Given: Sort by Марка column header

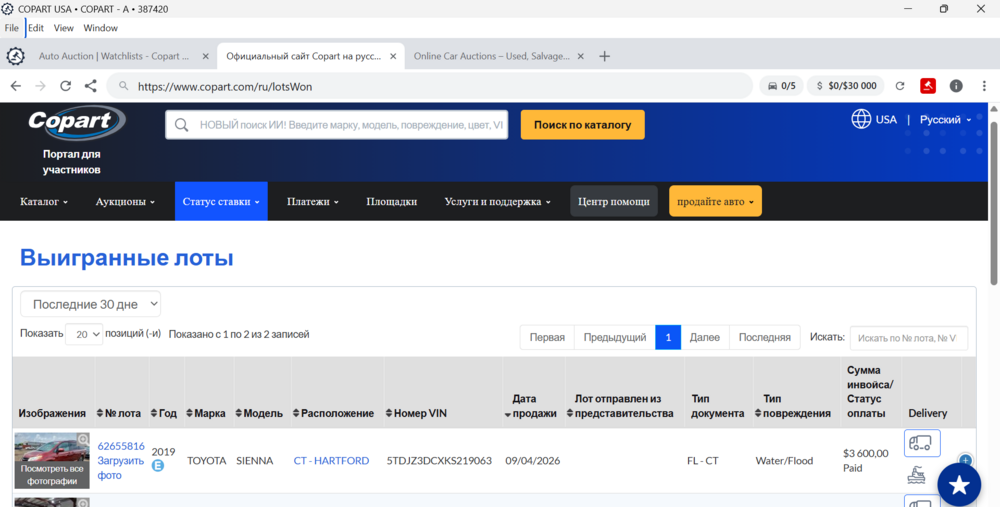Looking at the screenshot, I should (206, 413).
